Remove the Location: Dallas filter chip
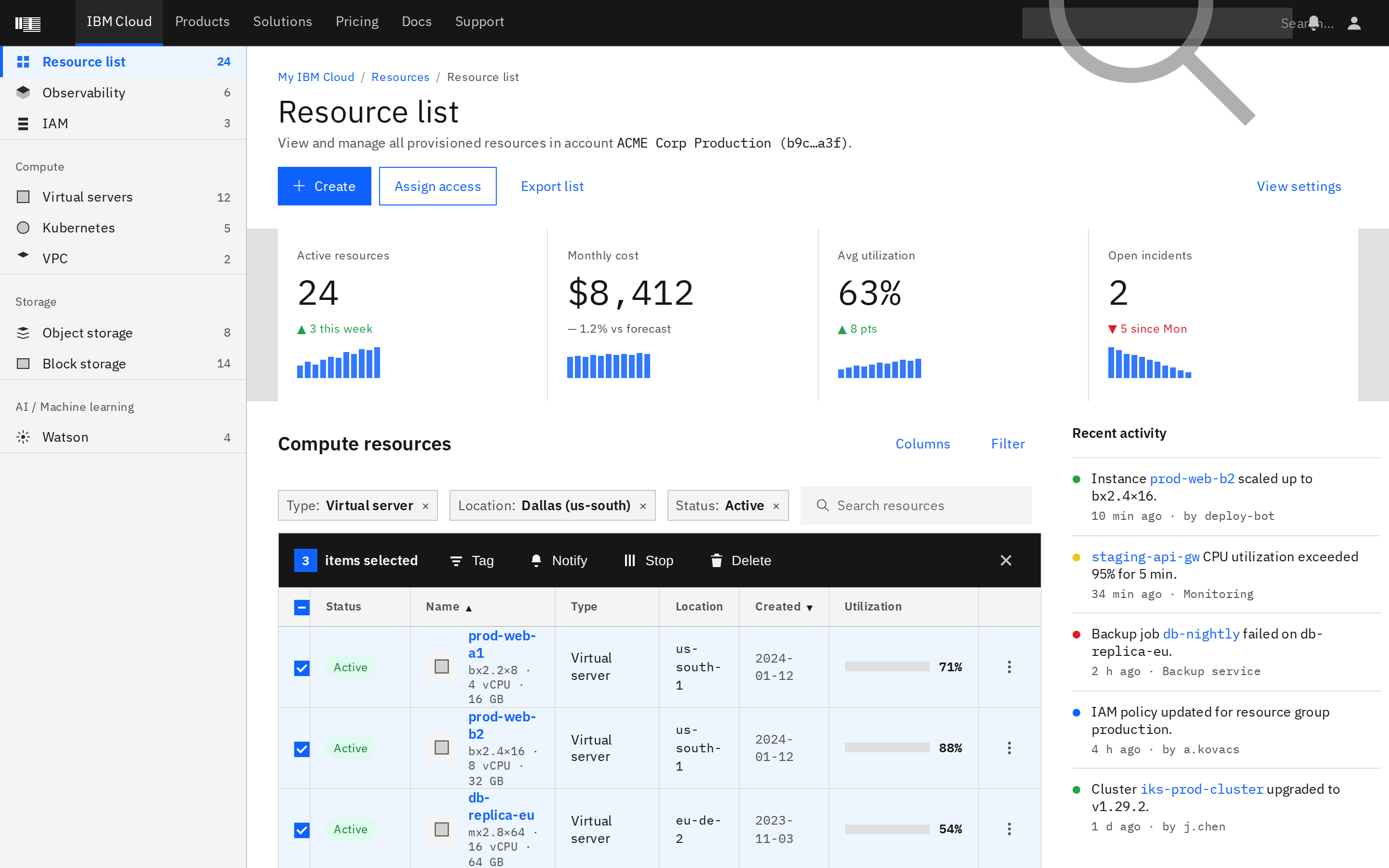The width and height of the screenshot is (1389, 868). pos(643,506)
